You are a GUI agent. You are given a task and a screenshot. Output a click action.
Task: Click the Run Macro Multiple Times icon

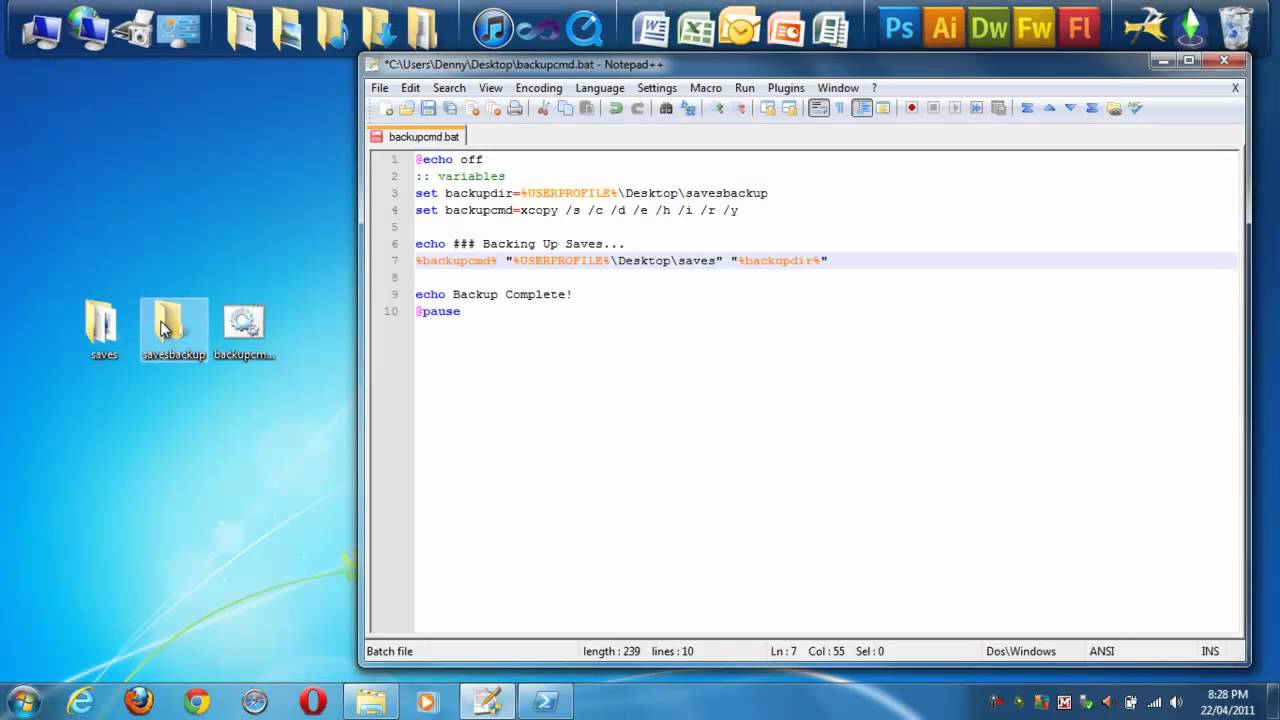pyautogui.click(x=976, y=108)
